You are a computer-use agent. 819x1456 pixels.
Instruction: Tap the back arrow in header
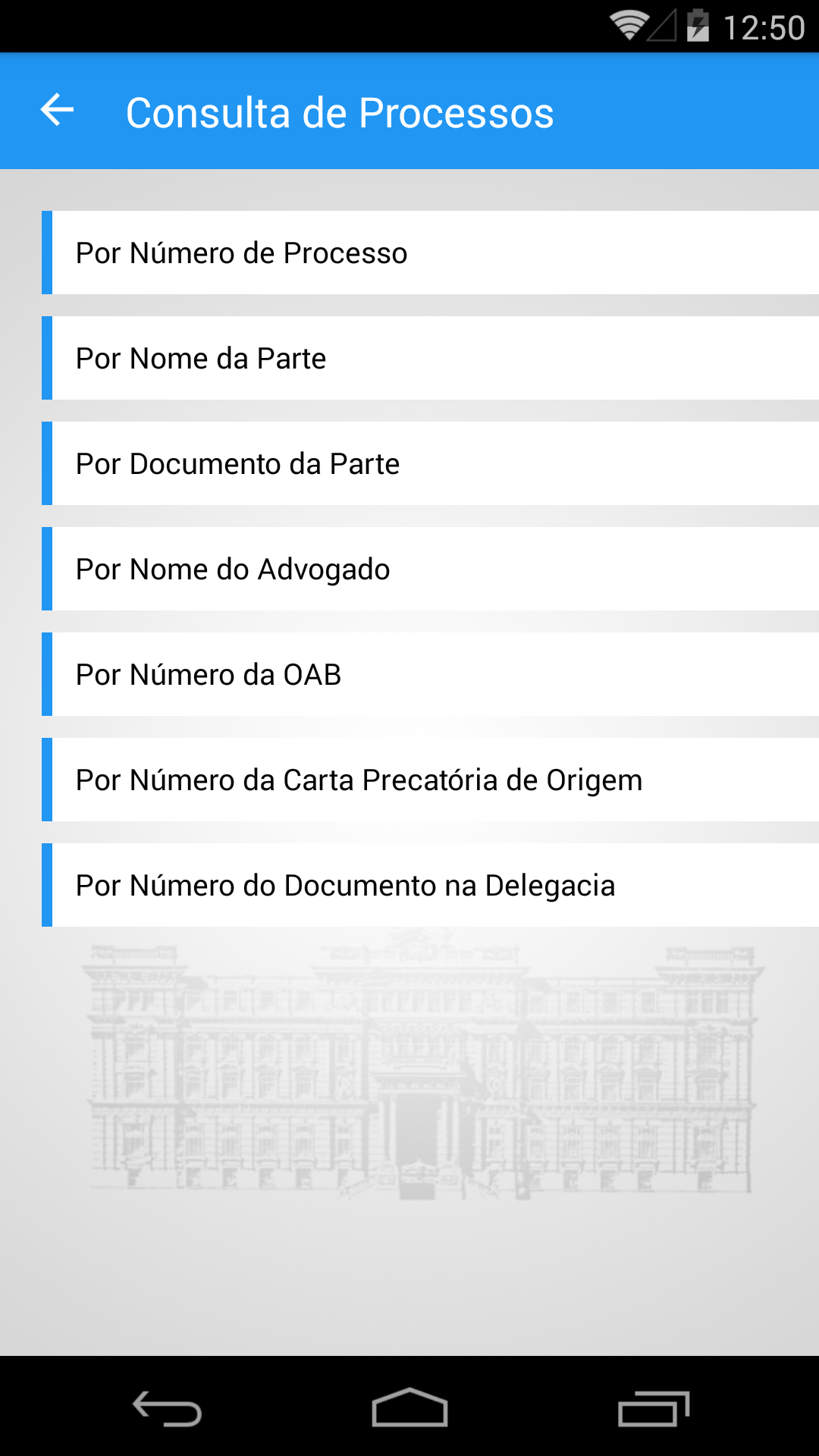coord(58,111)
